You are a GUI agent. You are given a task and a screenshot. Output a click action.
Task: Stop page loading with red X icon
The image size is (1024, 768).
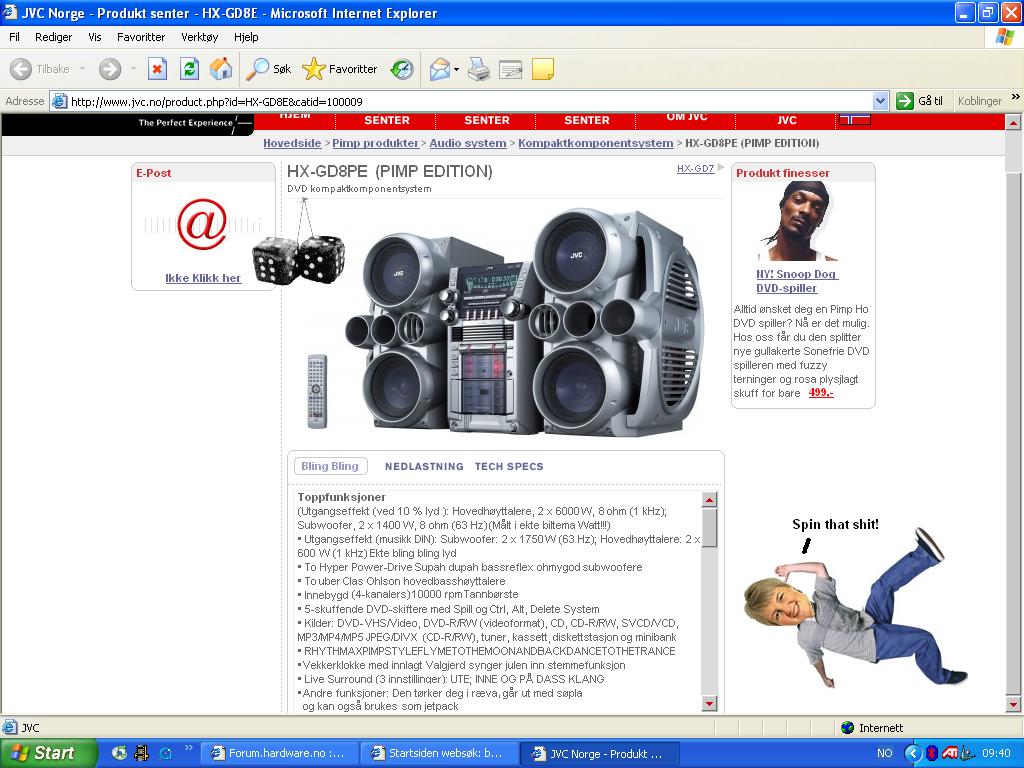coord(157,69)
